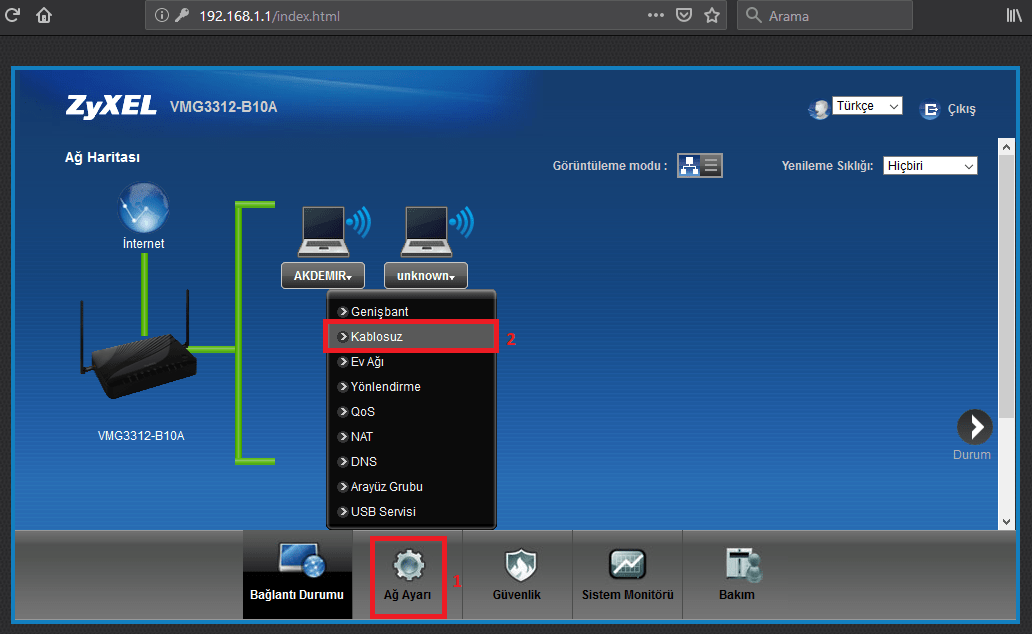Select QoS from the menu
1032x634 pixels.
411,411
